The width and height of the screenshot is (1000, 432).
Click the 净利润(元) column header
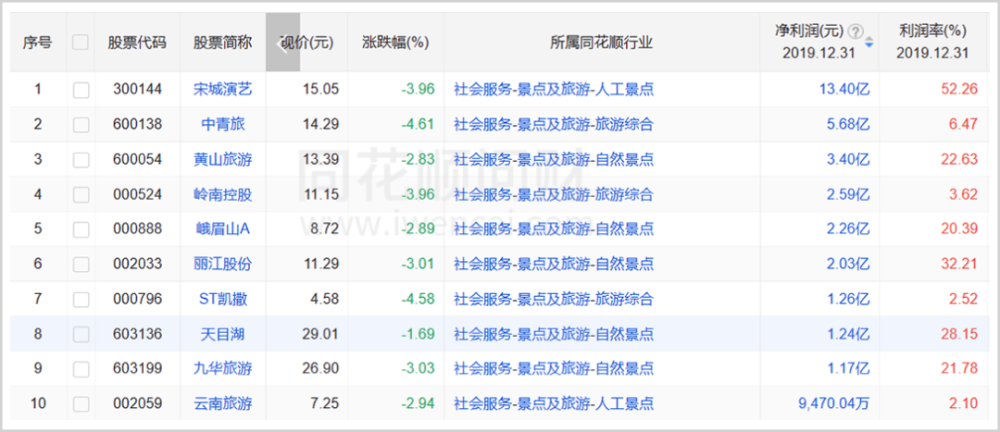point(809,31)
